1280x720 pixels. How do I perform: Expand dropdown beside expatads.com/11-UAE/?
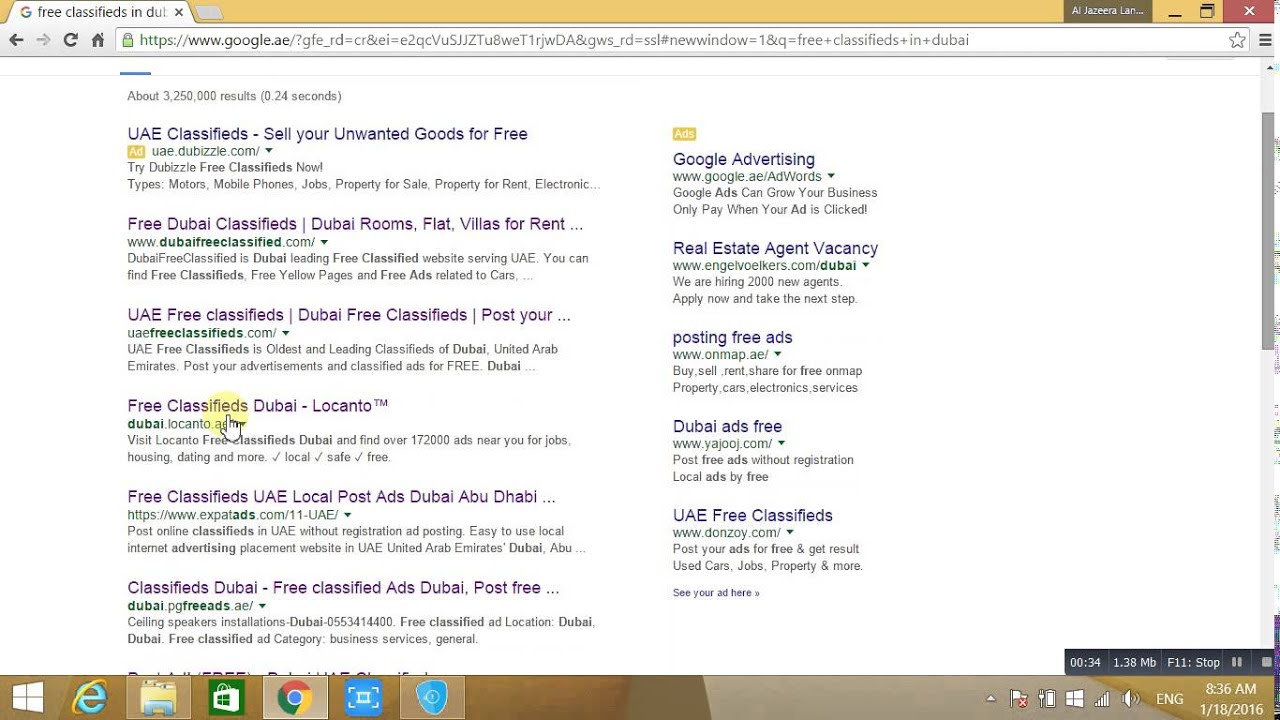348,516
